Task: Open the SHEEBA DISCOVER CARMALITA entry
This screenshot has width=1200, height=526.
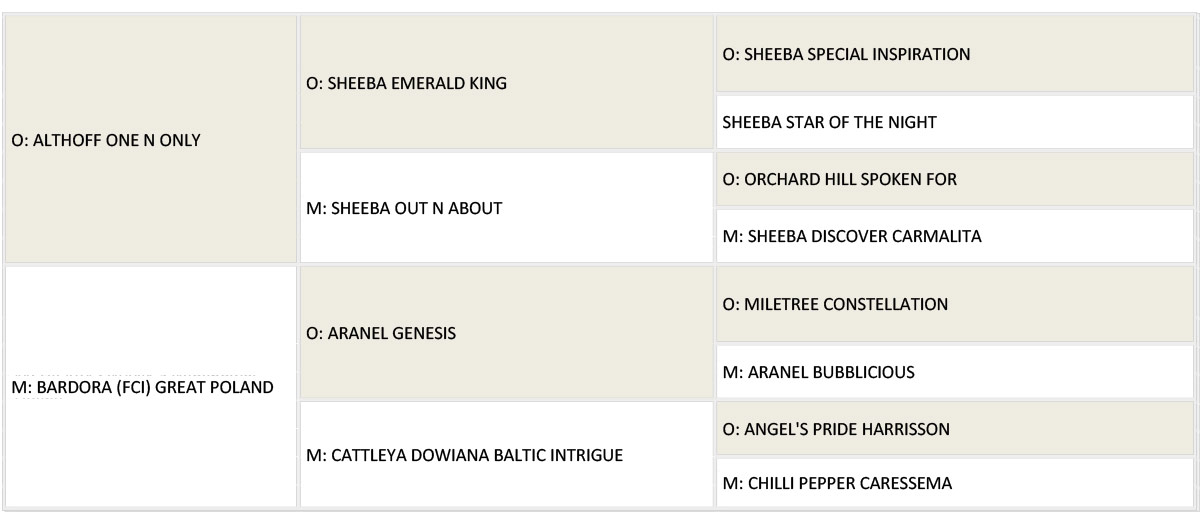Action: click(x=851, y=237)
